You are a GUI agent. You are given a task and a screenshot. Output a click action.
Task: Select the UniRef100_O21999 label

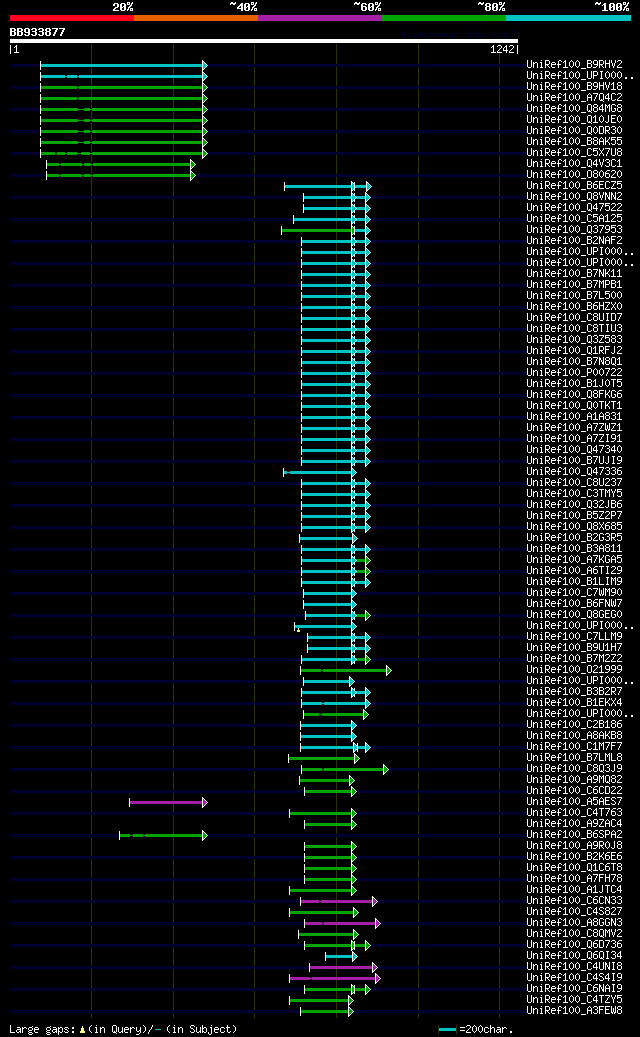pyautogui.click(x=574, y=669)
